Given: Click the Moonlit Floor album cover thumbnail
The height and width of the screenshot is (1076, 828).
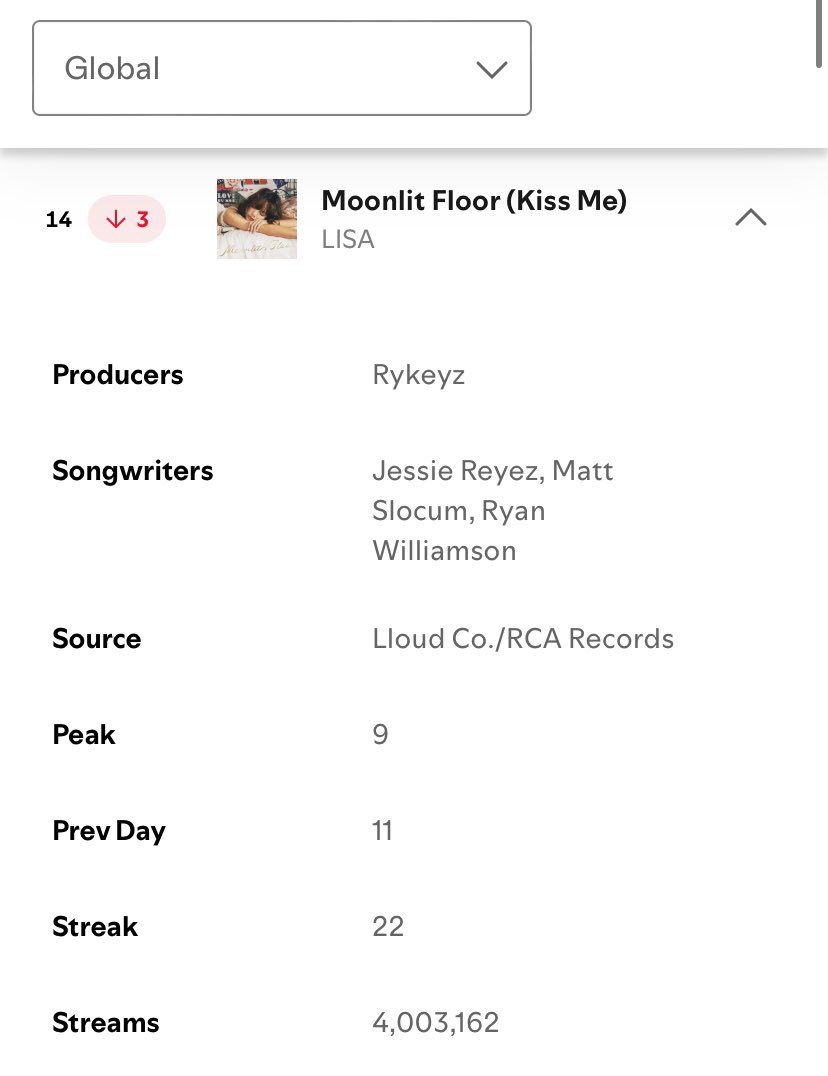Looking at the screenshot, I should (257, 219).
